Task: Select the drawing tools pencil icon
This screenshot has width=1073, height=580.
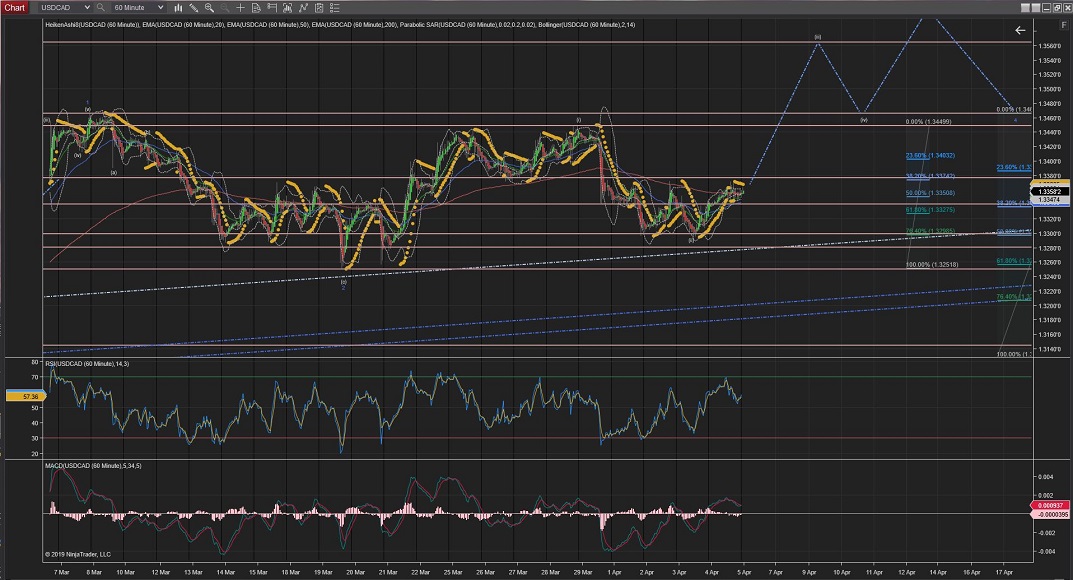Action: click(194, 8)
